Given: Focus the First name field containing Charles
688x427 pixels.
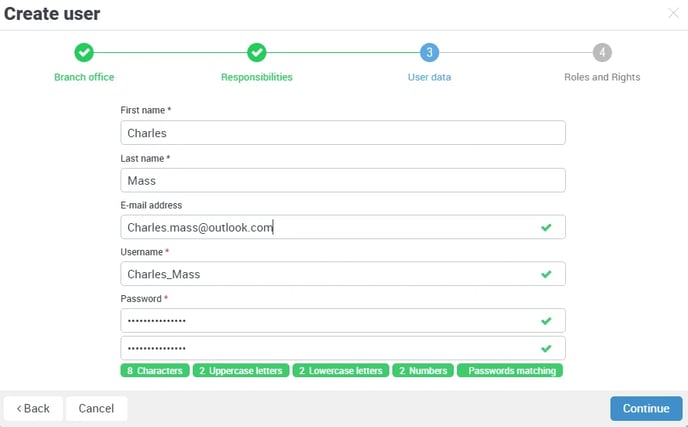Looking at the screenshot, I should [x=343, y=133].
